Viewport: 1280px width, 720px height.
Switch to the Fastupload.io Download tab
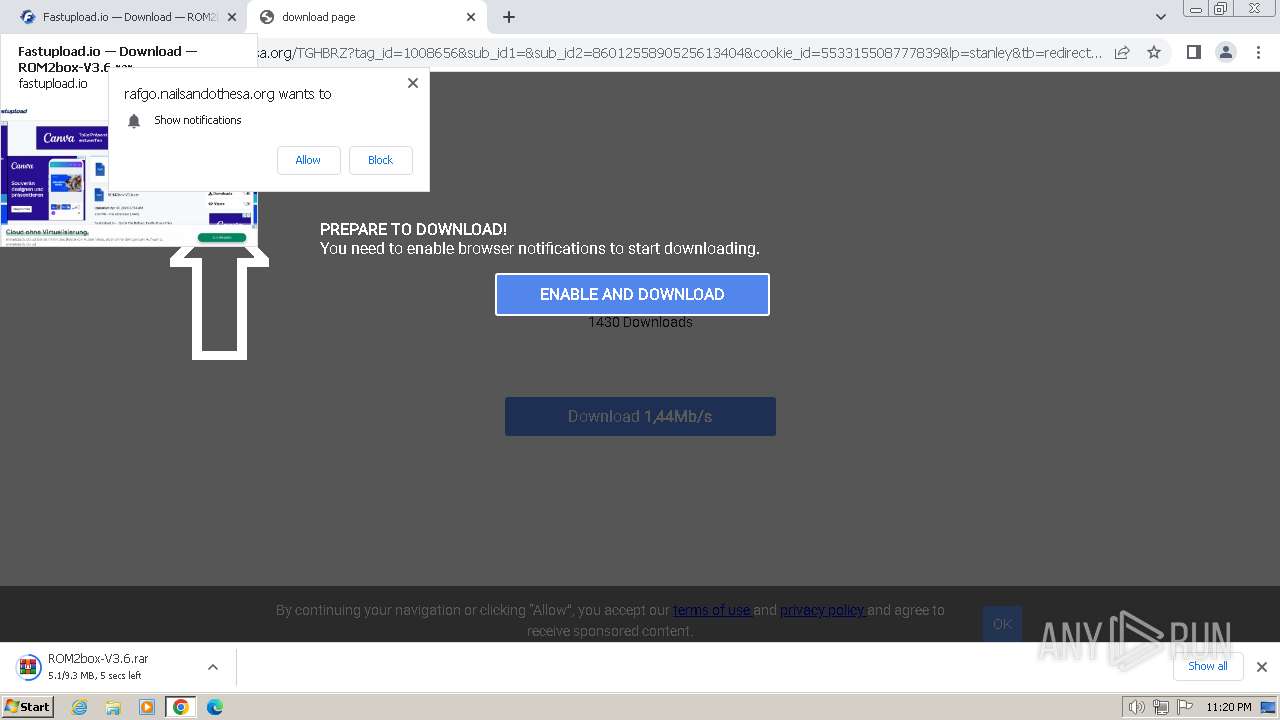point(124,17)
